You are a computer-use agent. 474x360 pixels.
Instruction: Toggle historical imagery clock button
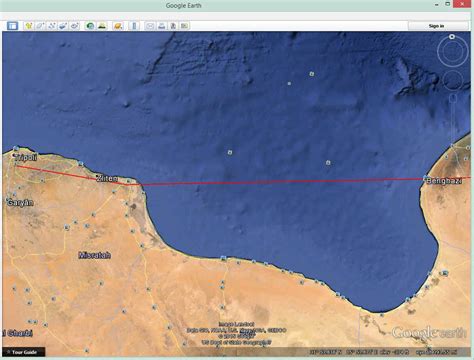tap(90, 26)
